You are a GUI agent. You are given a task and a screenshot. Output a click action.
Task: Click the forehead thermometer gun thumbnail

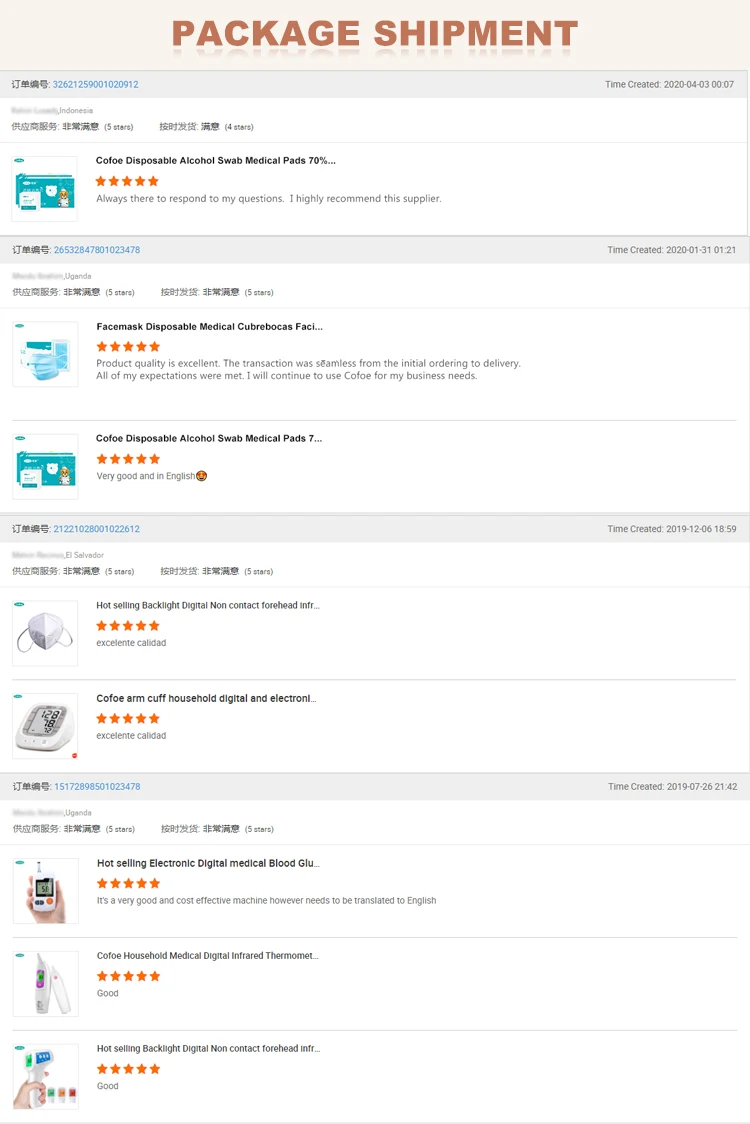(46, 1077)
